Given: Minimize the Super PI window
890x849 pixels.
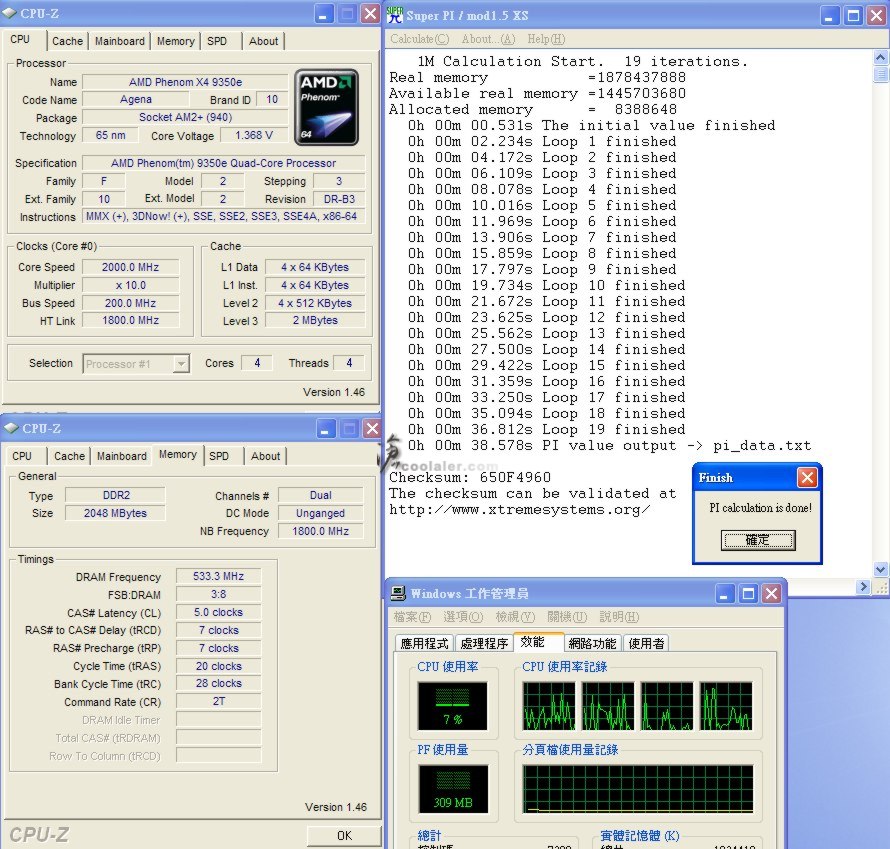Looking at the screenshot, I should coord(829,15).
